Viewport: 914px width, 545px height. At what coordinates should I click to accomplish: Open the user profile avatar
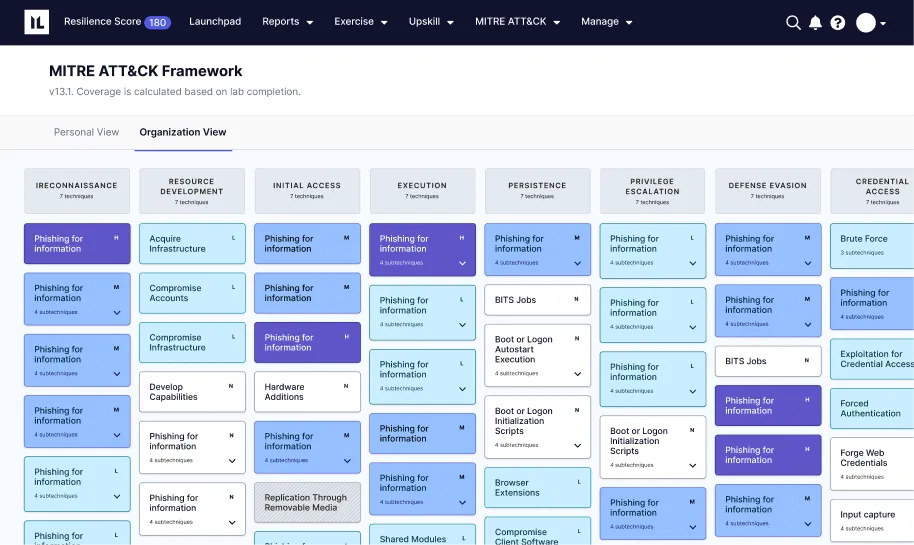(x=866, y=22)
